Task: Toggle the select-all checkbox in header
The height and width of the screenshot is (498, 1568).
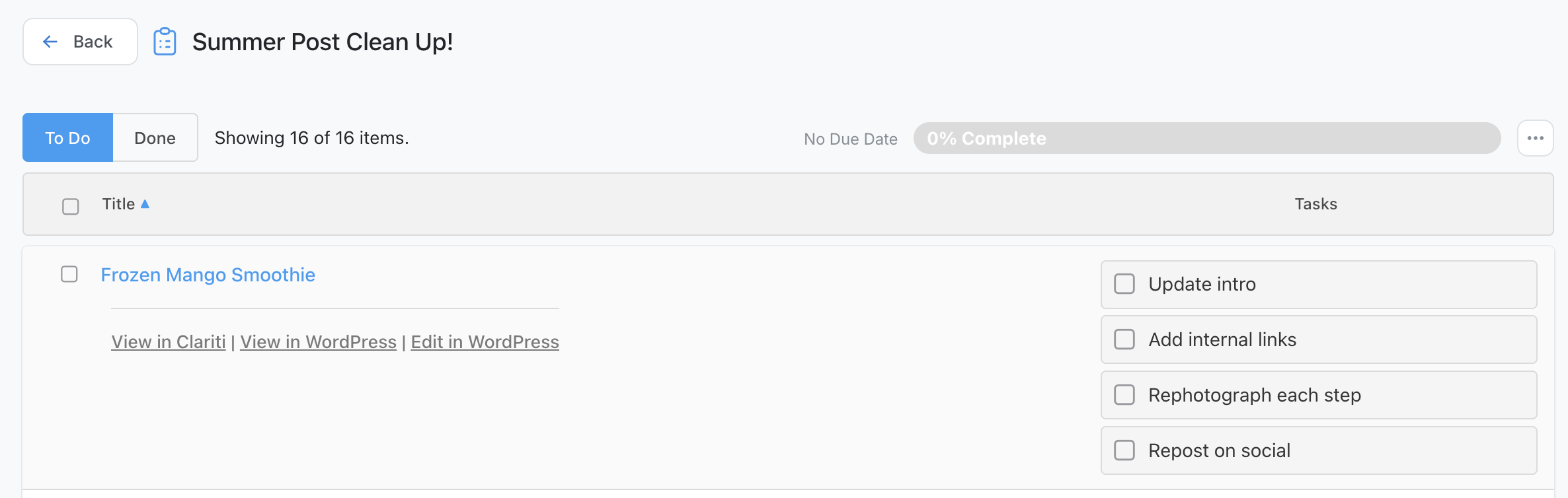Action: (x=71, y=207)
